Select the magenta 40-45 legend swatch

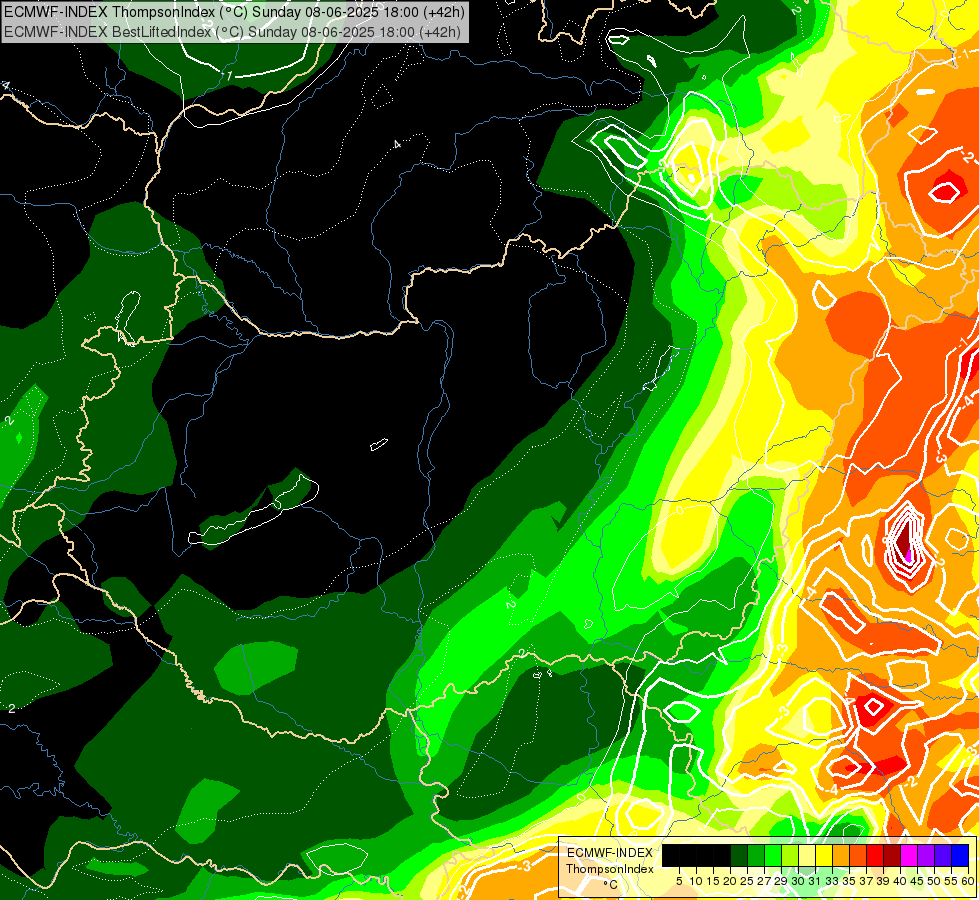909,855
